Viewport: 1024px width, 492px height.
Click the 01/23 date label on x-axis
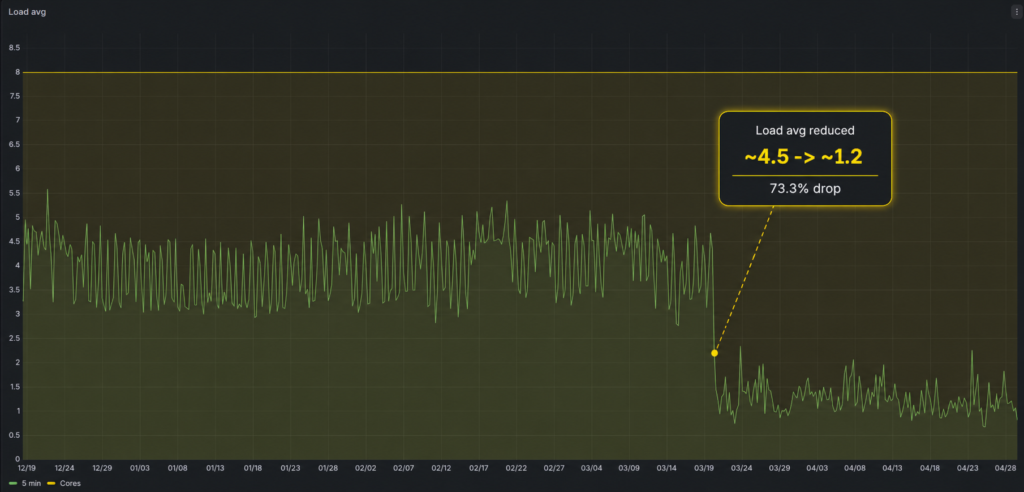pyautogui.click(x=291, y=468)
